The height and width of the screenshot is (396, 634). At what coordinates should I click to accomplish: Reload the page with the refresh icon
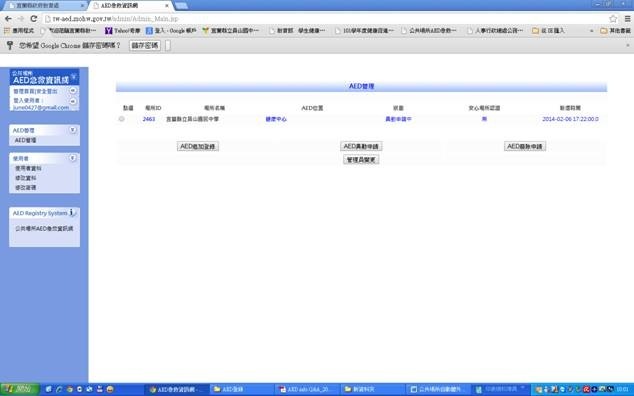[x=34, y=19]
